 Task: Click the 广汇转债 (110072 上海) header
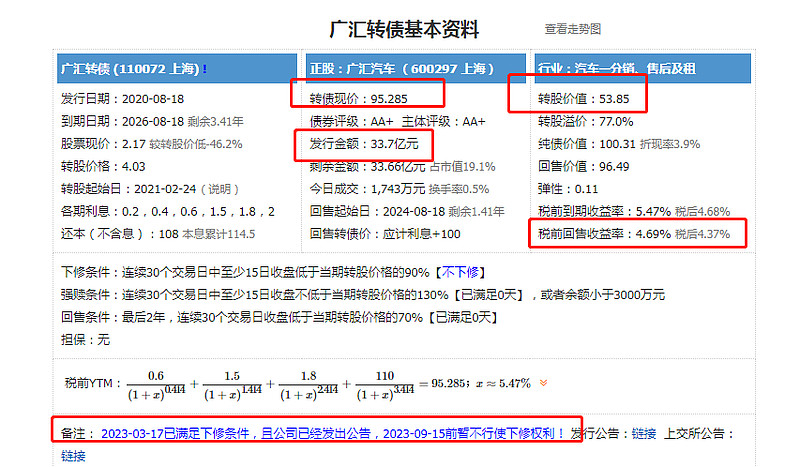177,68
